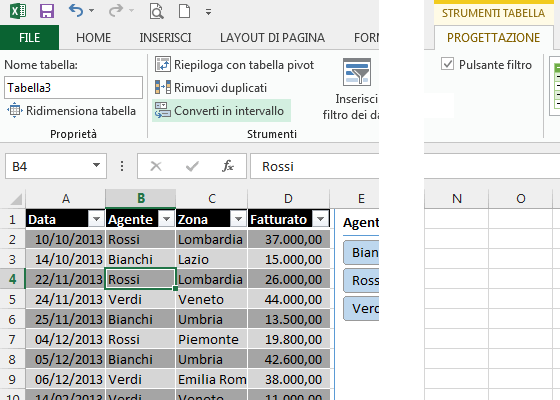
Task: Click the Undo arrow icon
Action: pyautogui.click(x=76, y=11)
